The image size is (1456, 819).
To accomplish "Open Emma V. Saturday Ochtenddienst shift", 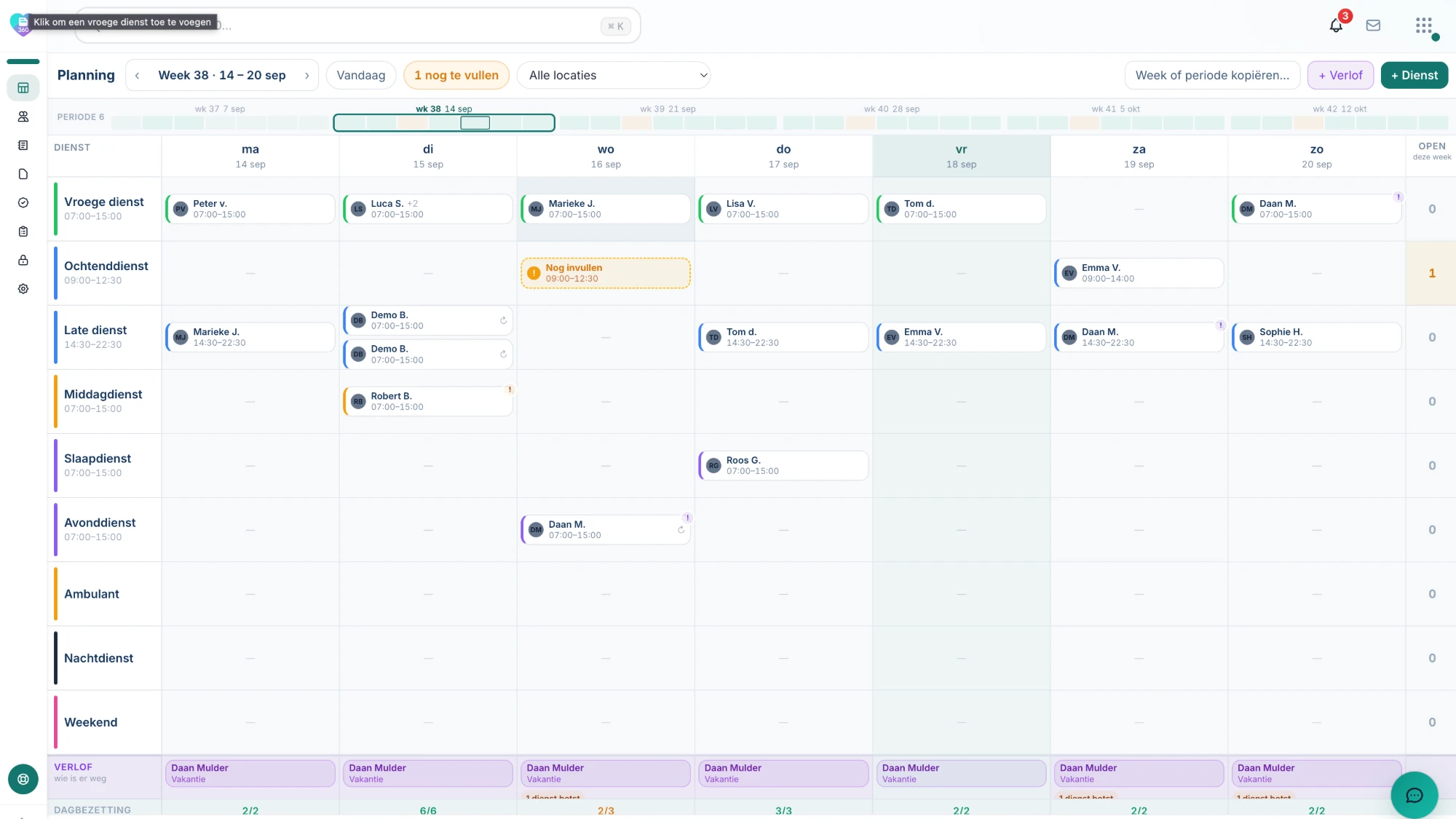I will [1139, 273].
